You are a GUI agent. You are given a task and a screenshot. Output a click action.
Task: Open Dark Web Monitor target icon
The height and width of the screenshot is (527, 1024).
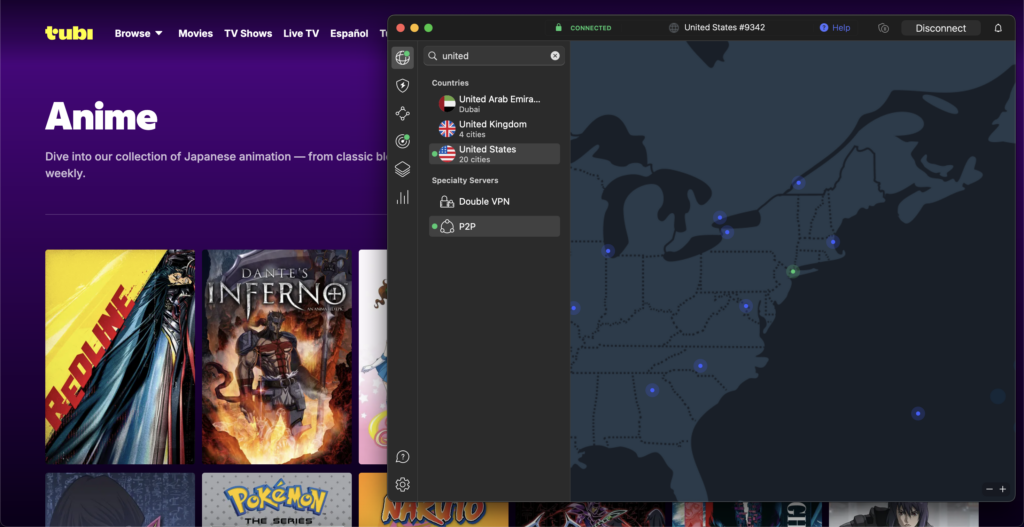pyautogui.click(x=402, y=141)
